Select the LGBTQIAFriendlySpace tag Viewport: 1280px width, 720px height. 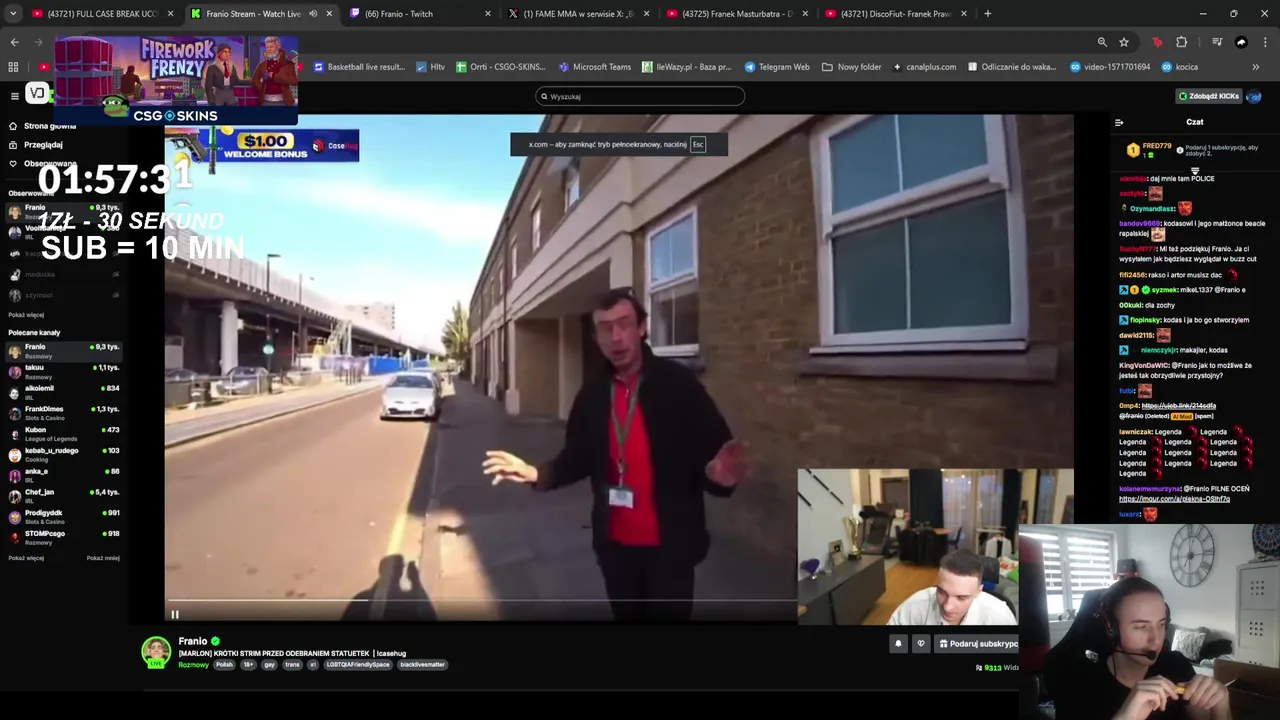pyautogui.click(x=358, y=665)
